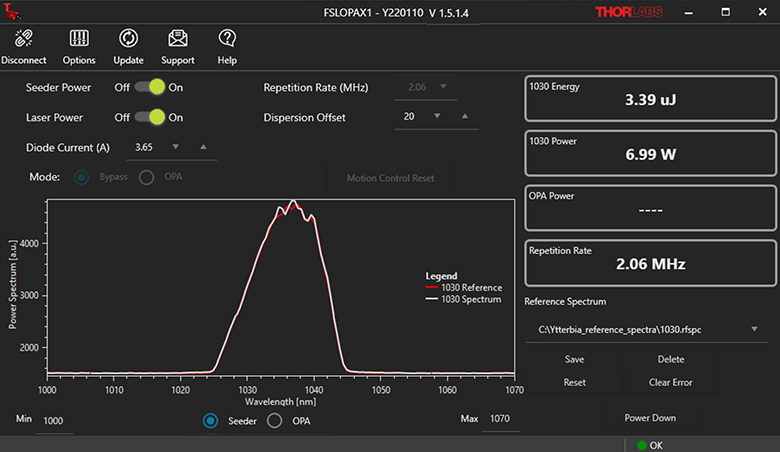Open the Support envelope icon
The width and height of the screenshot is (780, 452).
tap(178, 38)
